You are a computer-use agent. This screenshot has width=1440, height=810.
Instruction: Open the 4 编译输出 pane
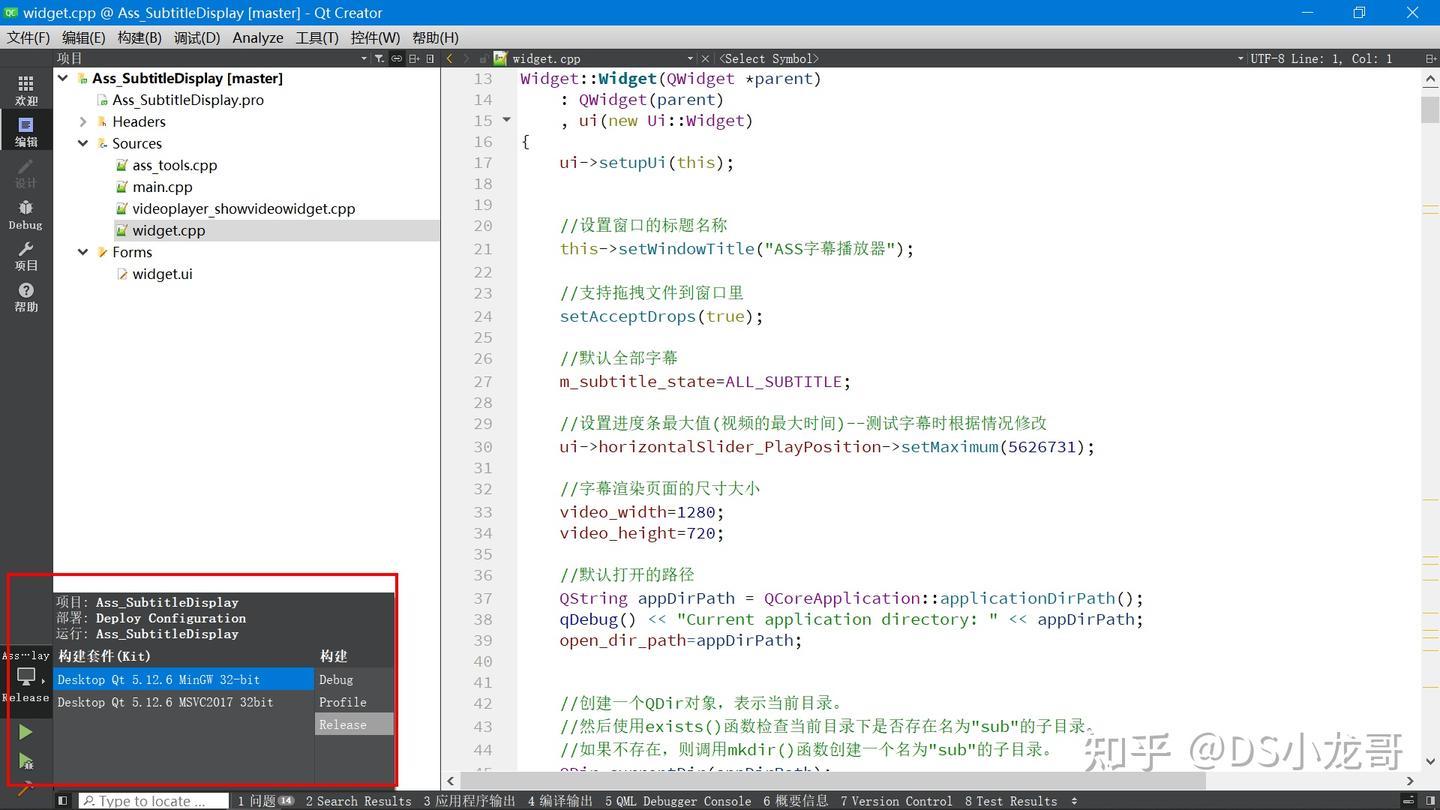pyautogui.click(x=560, y=801)
